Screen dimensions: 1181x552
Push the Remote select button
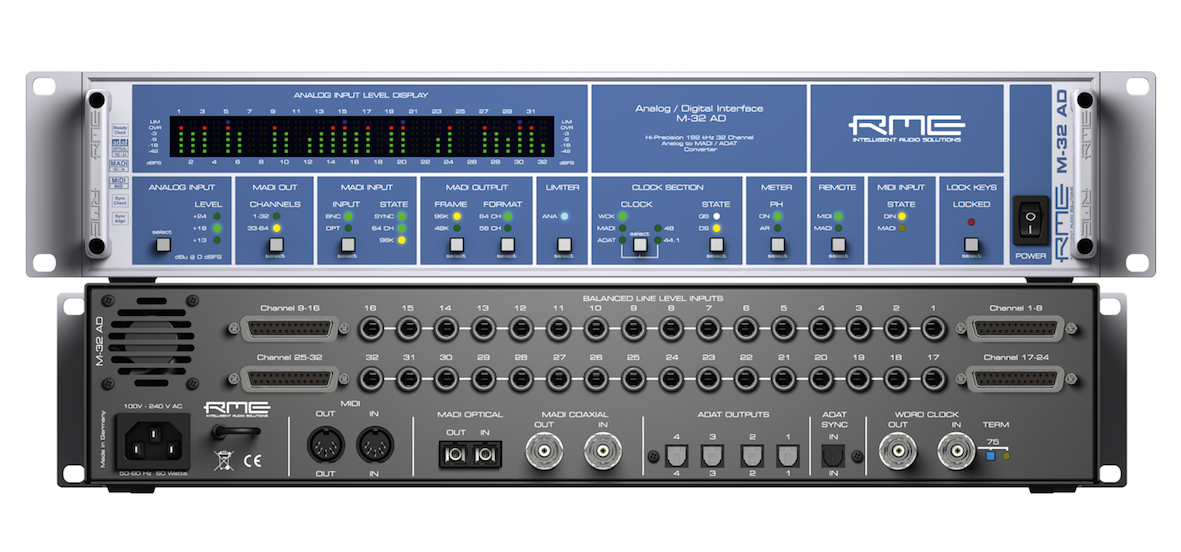[838, 244]
